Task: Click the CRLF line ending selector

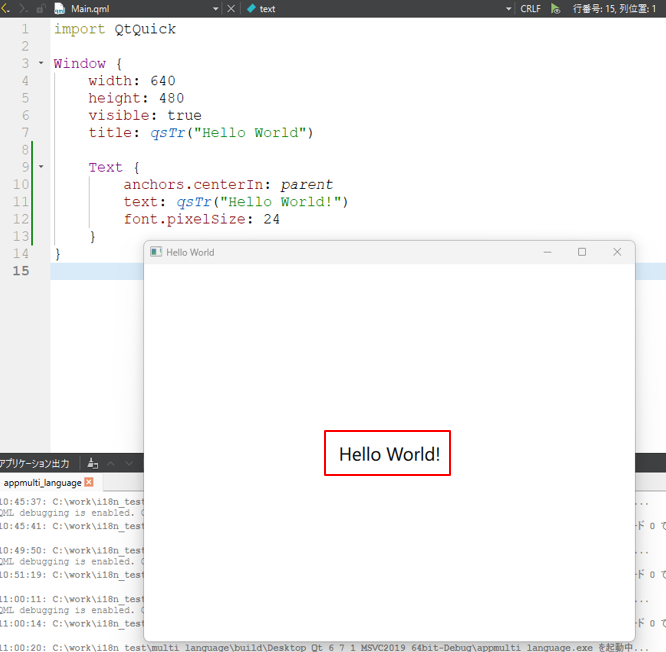Action: [x=530, y=8]
